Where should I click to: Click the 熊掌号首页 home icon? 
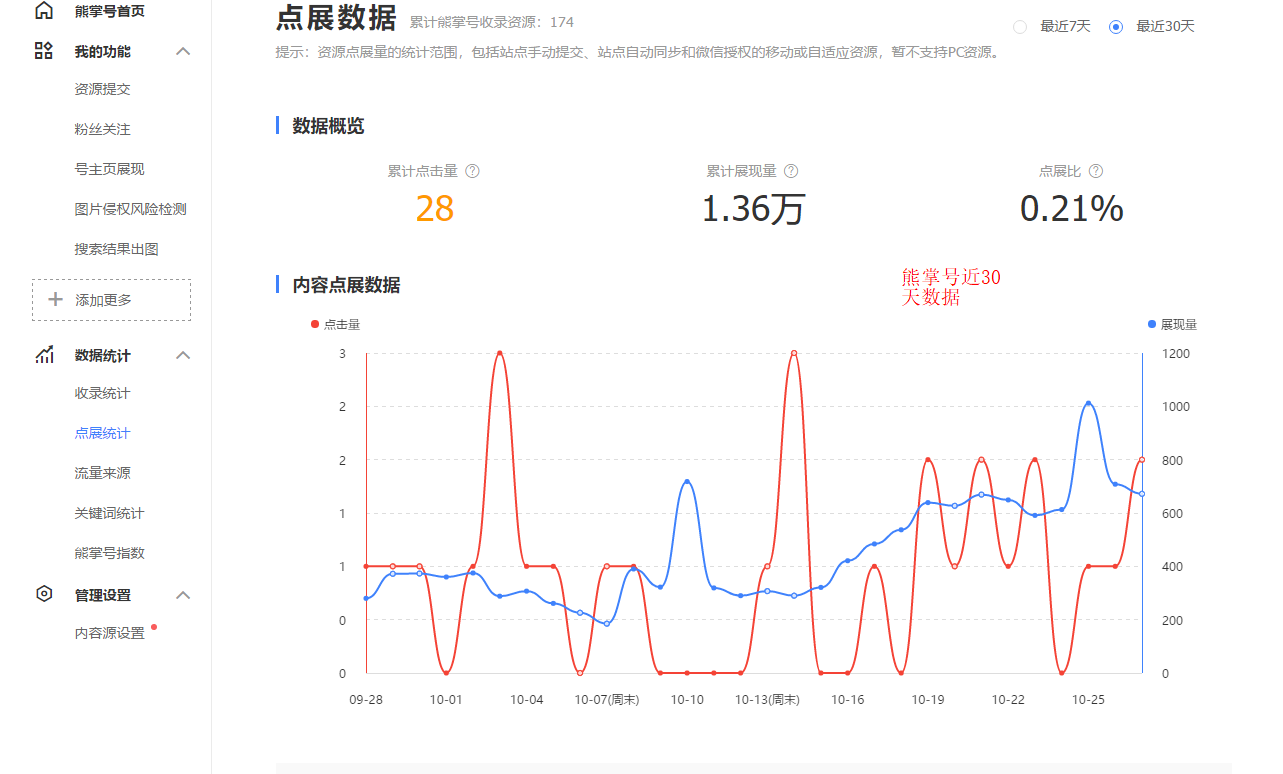point(42,9)
